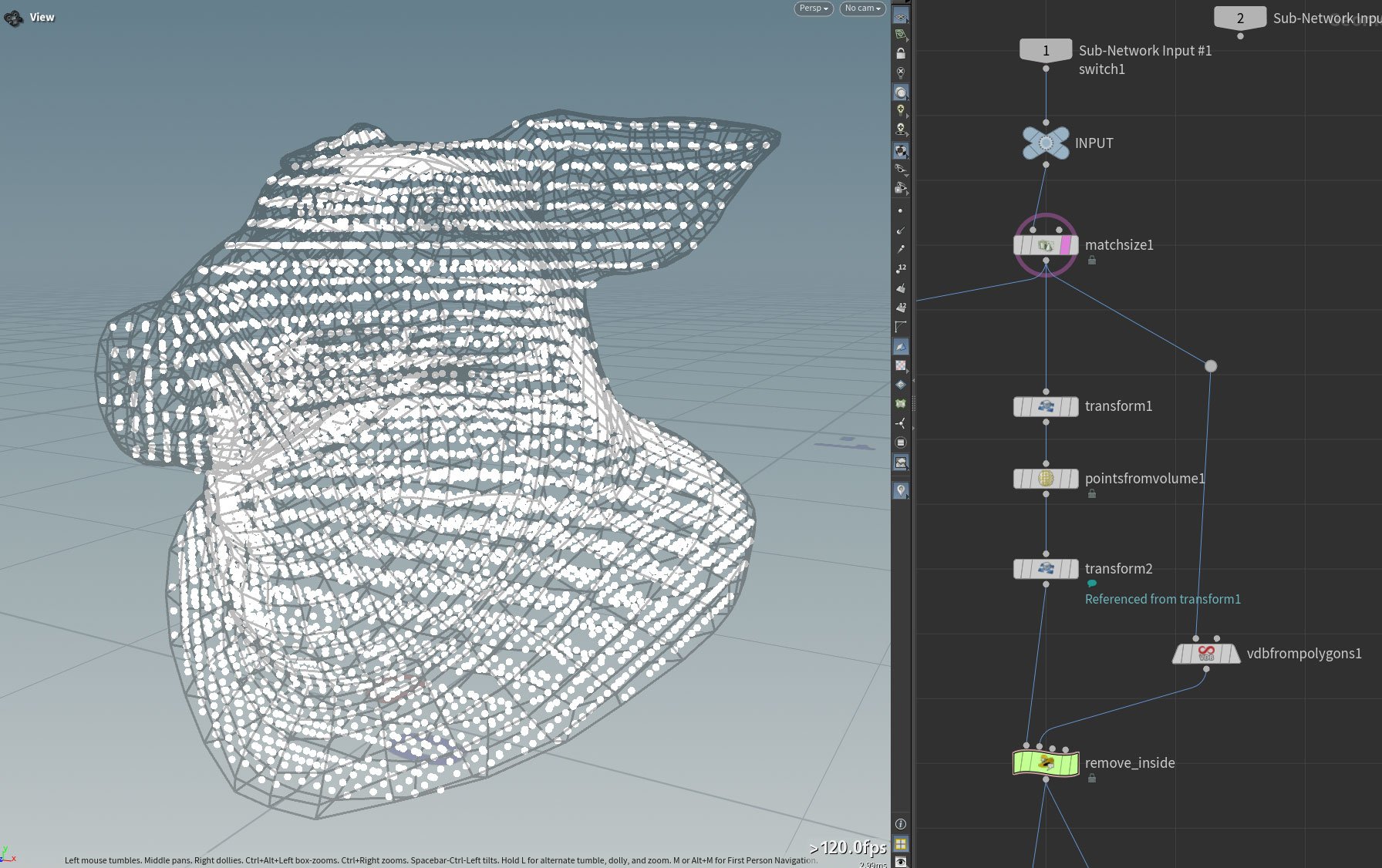
Task: Toggle the pink template flag on matchsize1
Action: pos(1066,245)
